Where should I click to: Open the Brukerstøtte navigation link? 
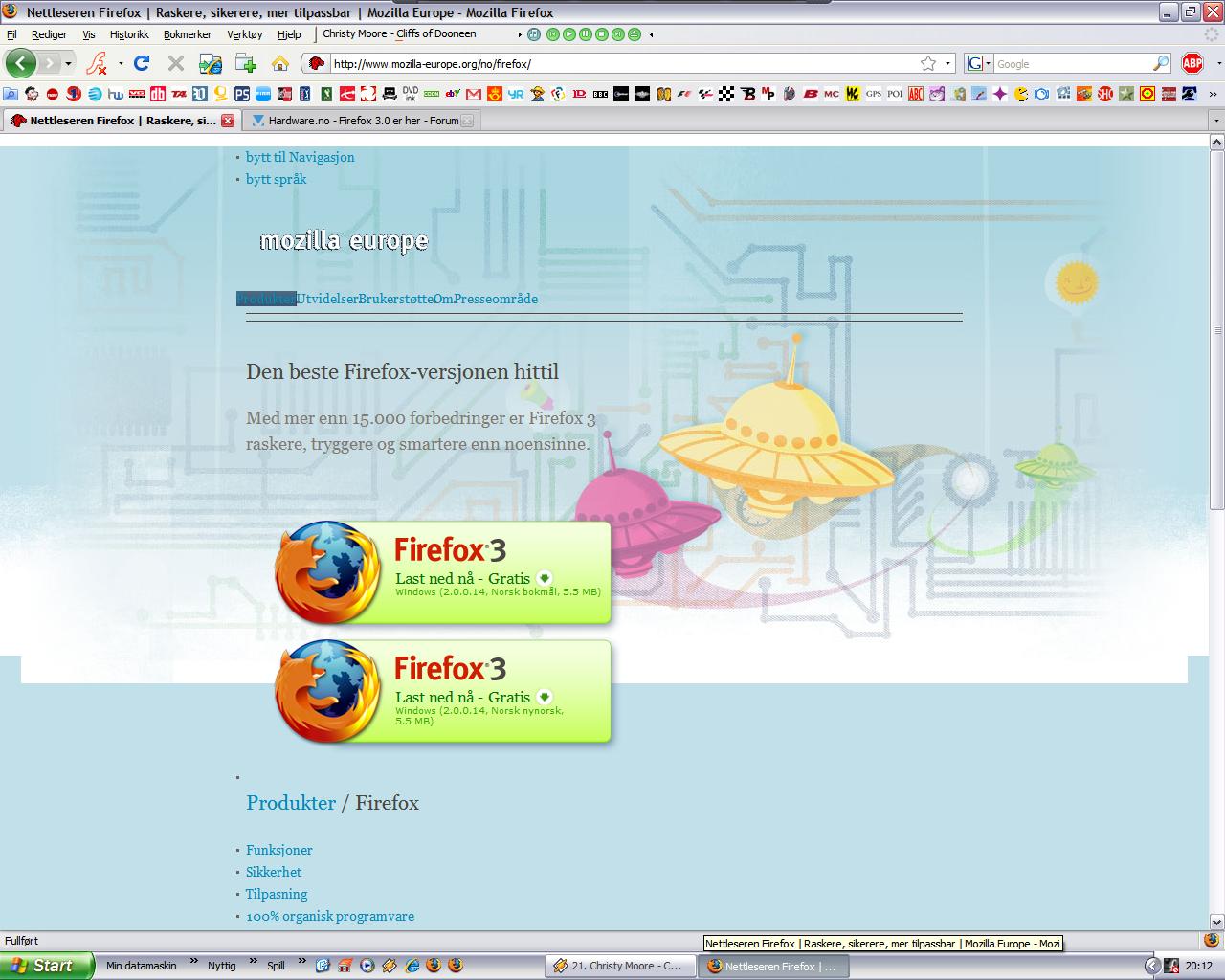pos(396,299)
